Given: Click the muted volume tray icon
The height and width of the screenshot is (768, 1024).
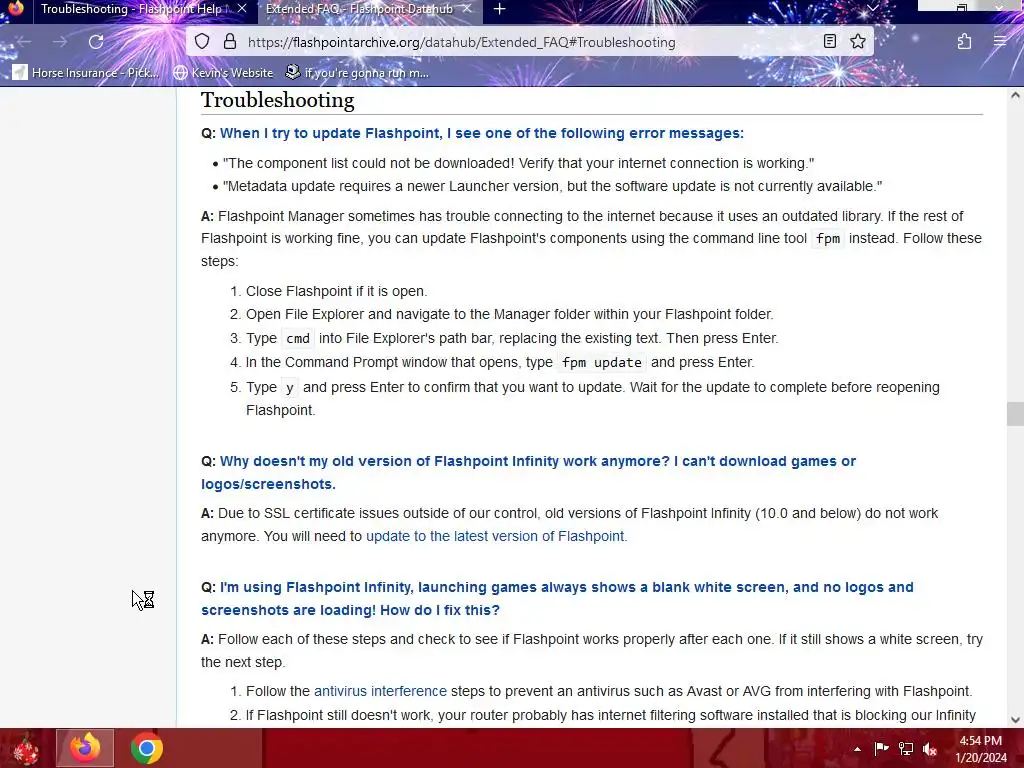Looking at the screenshot, I should [x=930, y=749].
